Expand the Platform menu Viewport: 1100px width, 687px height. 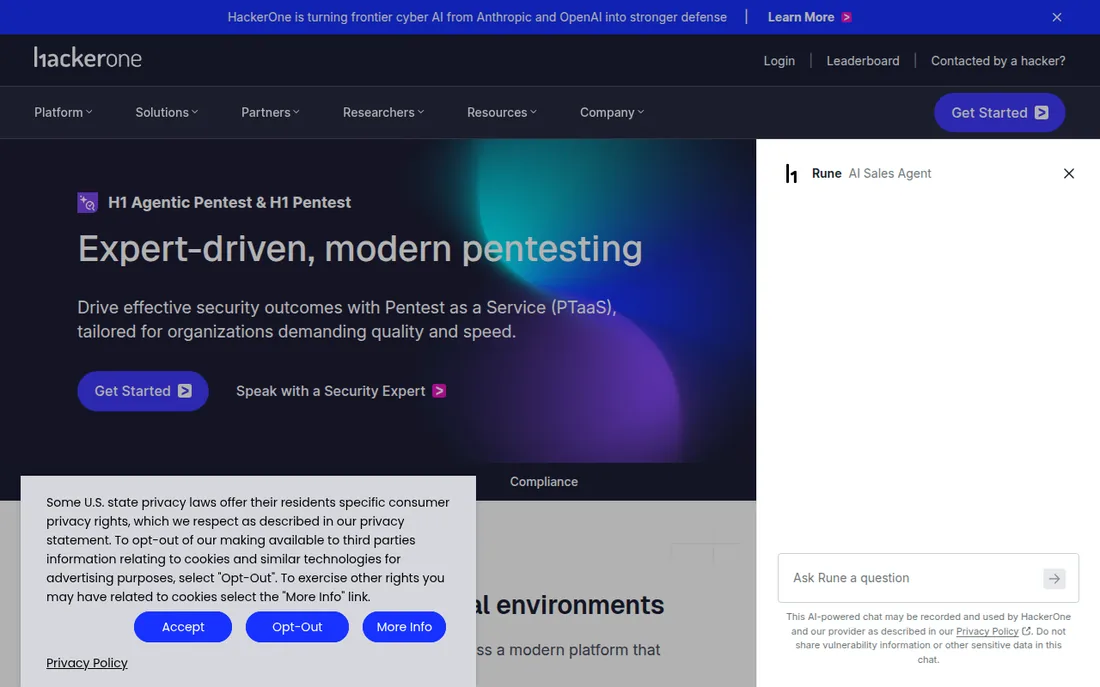[x=63, y=112]
